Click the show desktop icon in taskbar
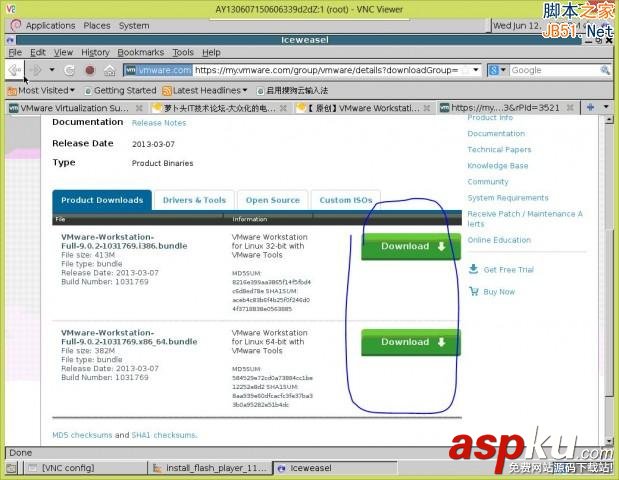The image size is (619, 480). pyautogui.click(x=11, y=469)
